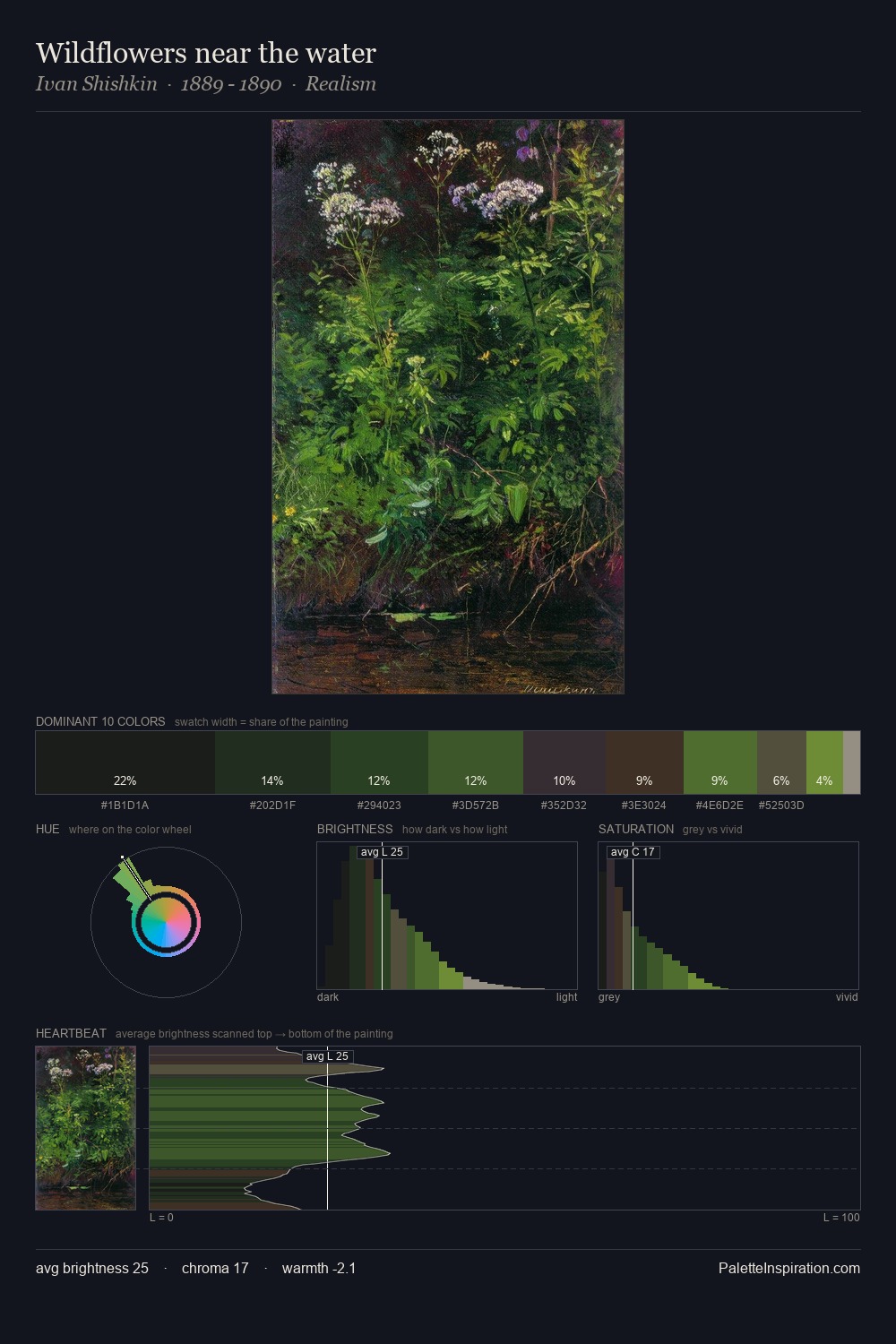Screen dimensions: 896x1344
Task: Select the #52503D 6% color swatch
Action: (x=781, y=762)
